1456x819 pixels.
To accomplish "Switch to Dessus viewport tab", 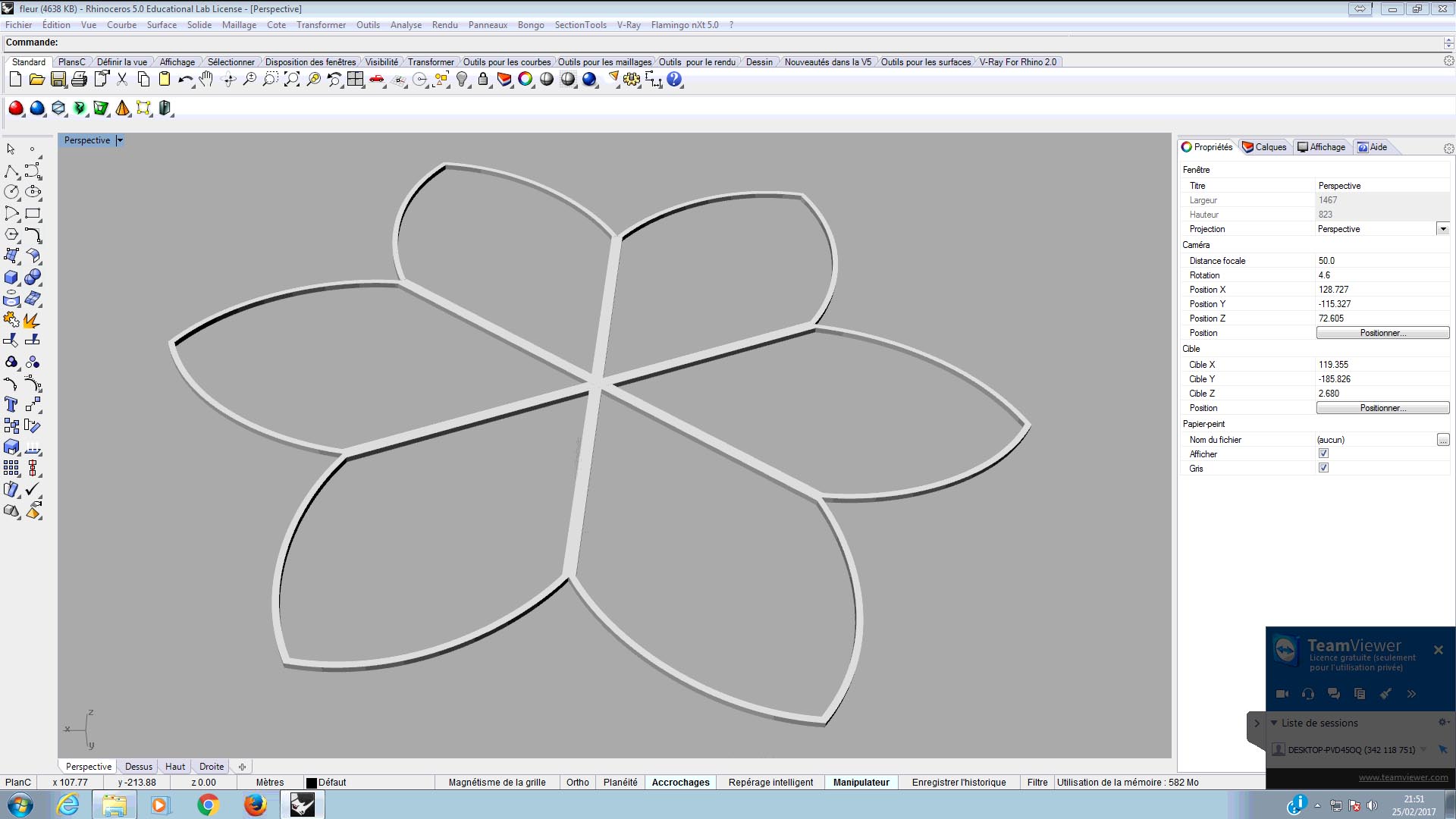I will (x=138, y=767).
